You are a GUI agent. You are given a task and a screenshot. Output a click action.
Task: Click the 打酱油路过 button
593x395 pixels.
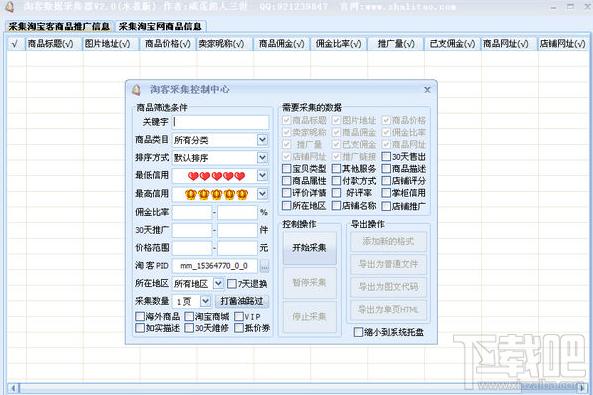[242, 301]
